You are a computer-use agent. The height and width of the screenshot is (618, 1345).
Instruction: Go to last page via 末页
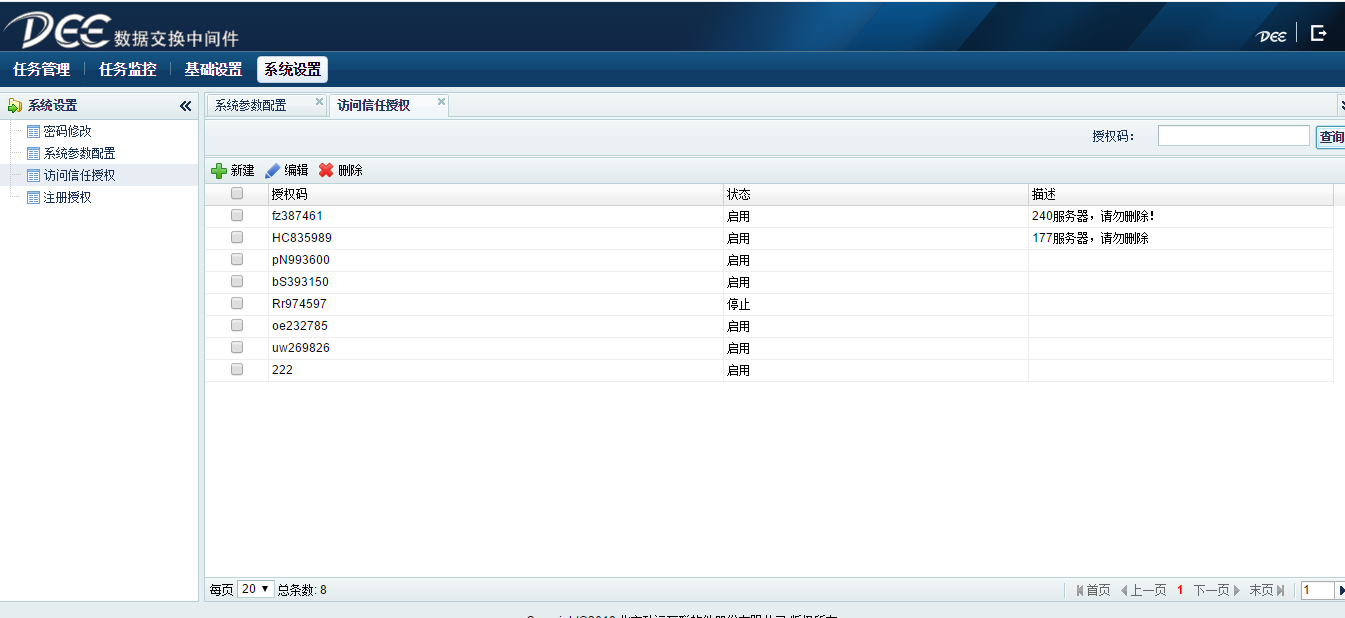pos(1267,590)
